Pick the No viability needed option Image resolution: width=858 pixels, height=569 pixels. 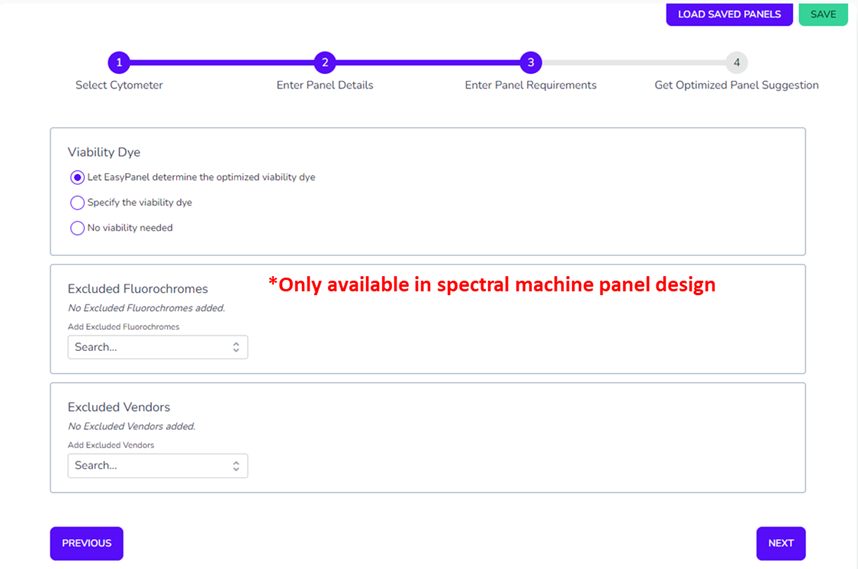(78, 228)
